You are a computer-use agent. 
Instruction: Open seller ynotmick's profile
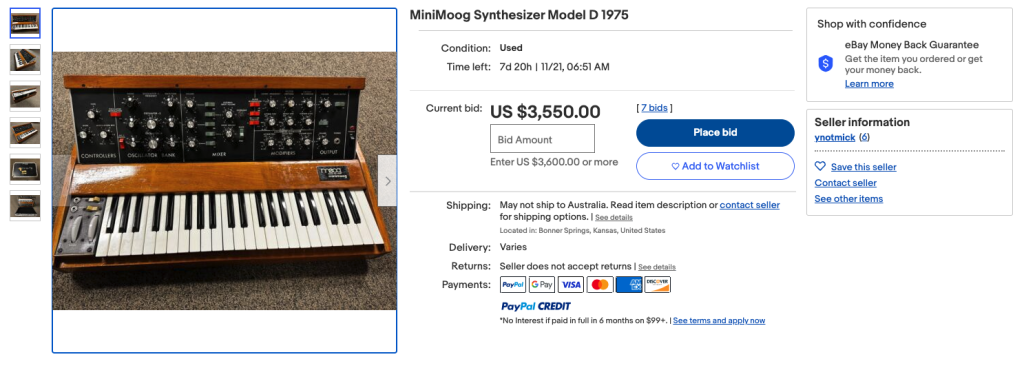coord(835,137)
